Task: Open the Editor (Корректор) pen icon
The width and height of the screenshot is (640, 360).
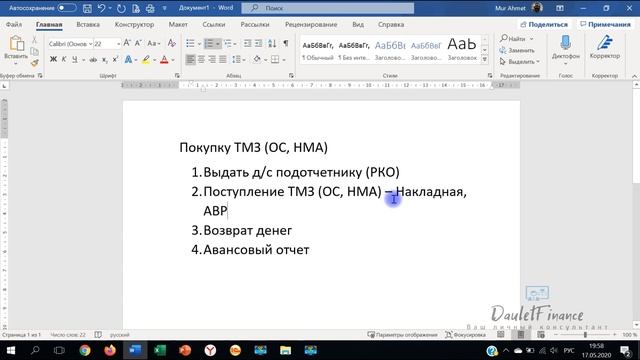Action: pos(604,43)
